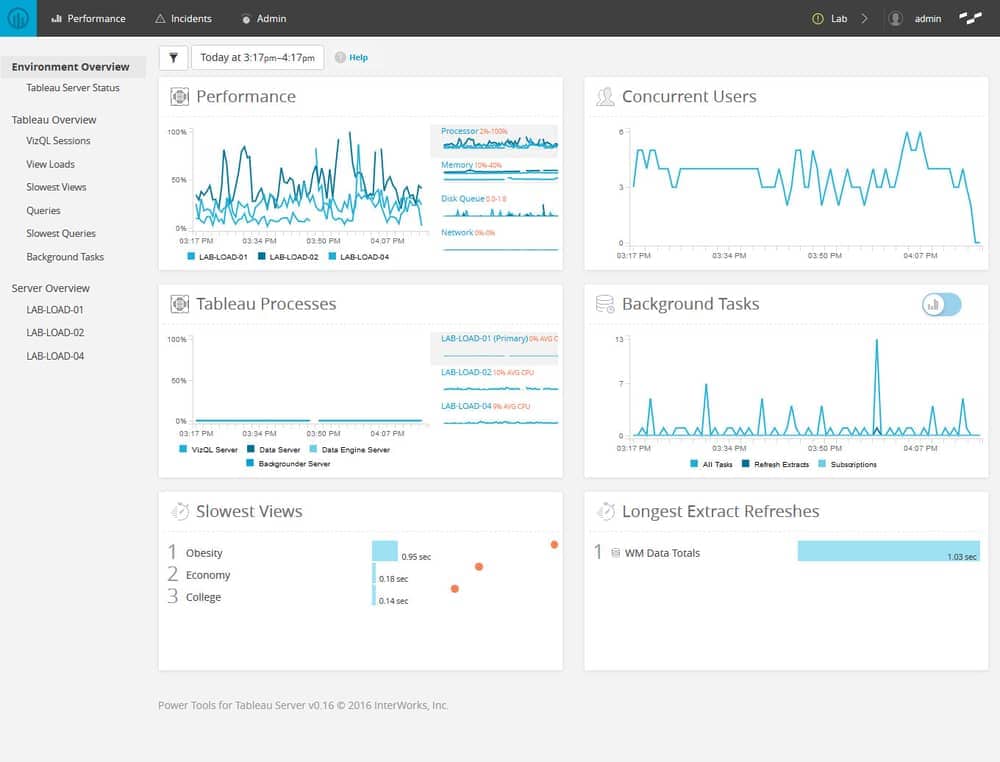Open the time range selector Today at 3:17pm–4:17pm
Image resolution: width=1000 pixels, height=762 pixels.
coord(257,57)
